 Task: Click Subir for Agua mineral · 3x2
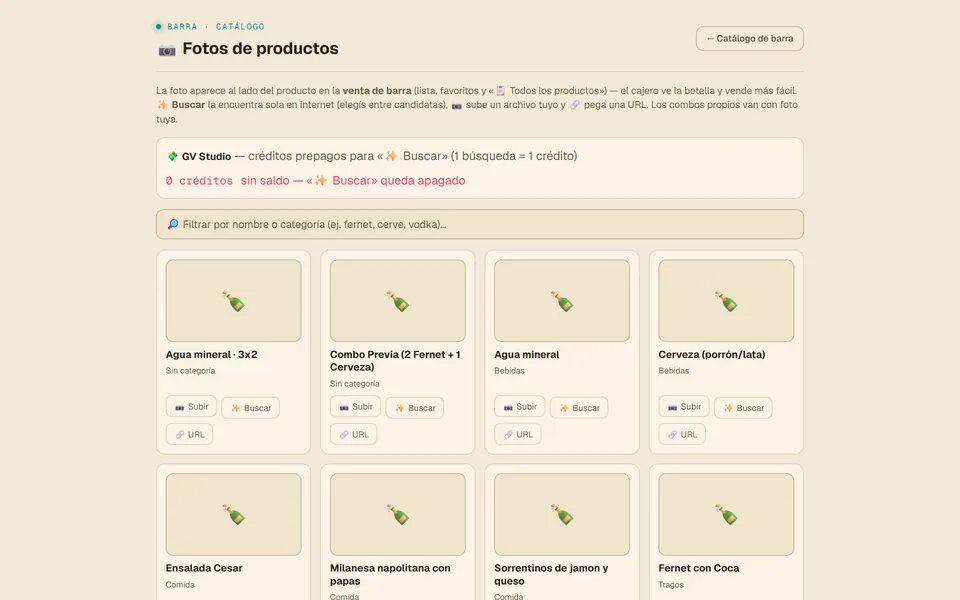[x=191, y=407]
